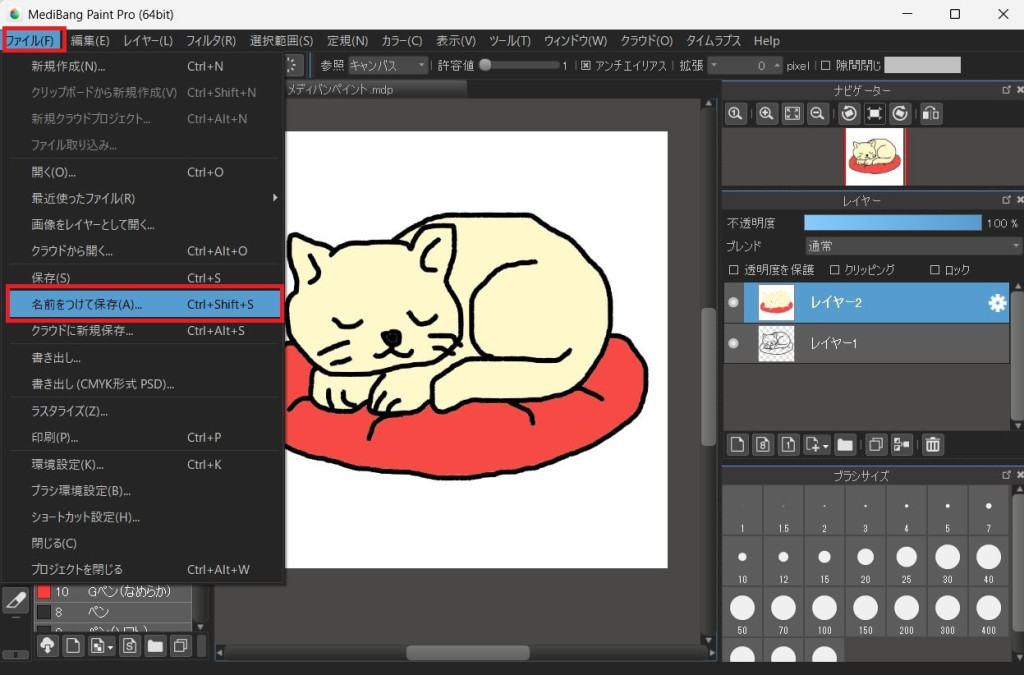
Task: Enable 透明度を保護 checkbox
Action: [x=733, y=270]
